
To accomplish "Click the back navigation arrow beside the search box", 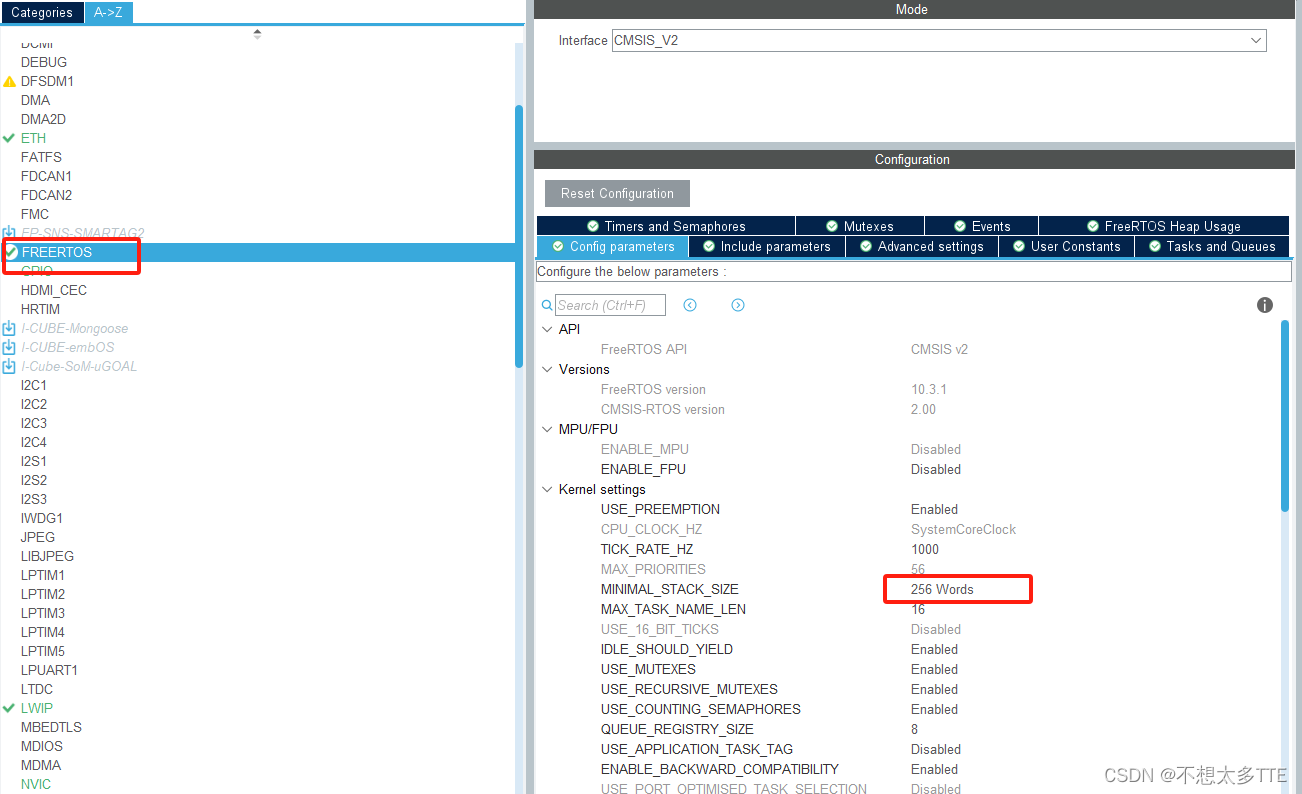I will point(690,305).
